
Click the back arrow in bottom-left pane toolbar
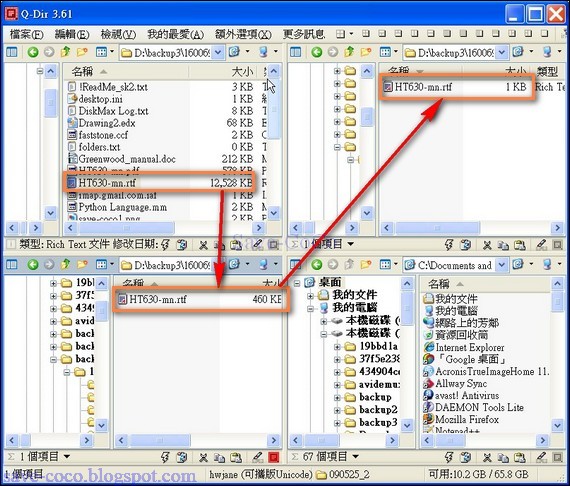pyautogui.click(x=33, y=264)
